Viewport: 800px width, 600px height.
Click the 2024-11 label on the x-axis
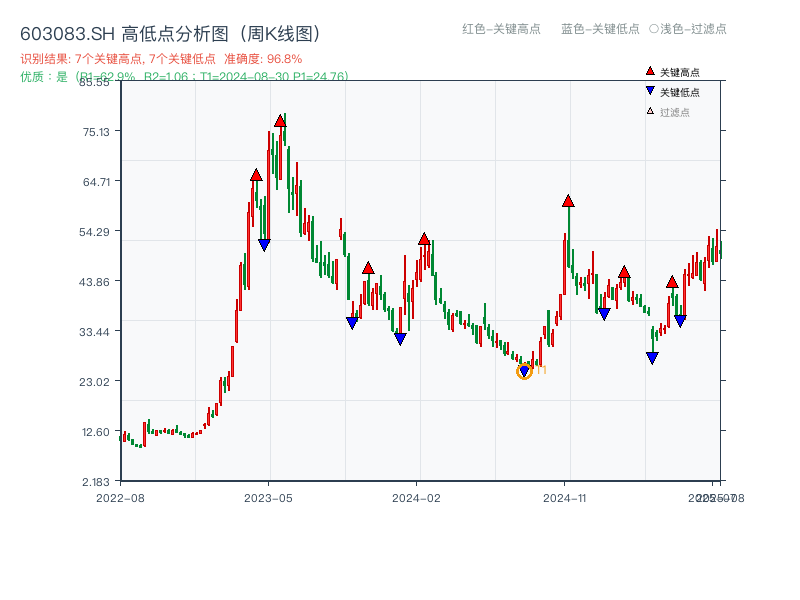tap(565, 496)
